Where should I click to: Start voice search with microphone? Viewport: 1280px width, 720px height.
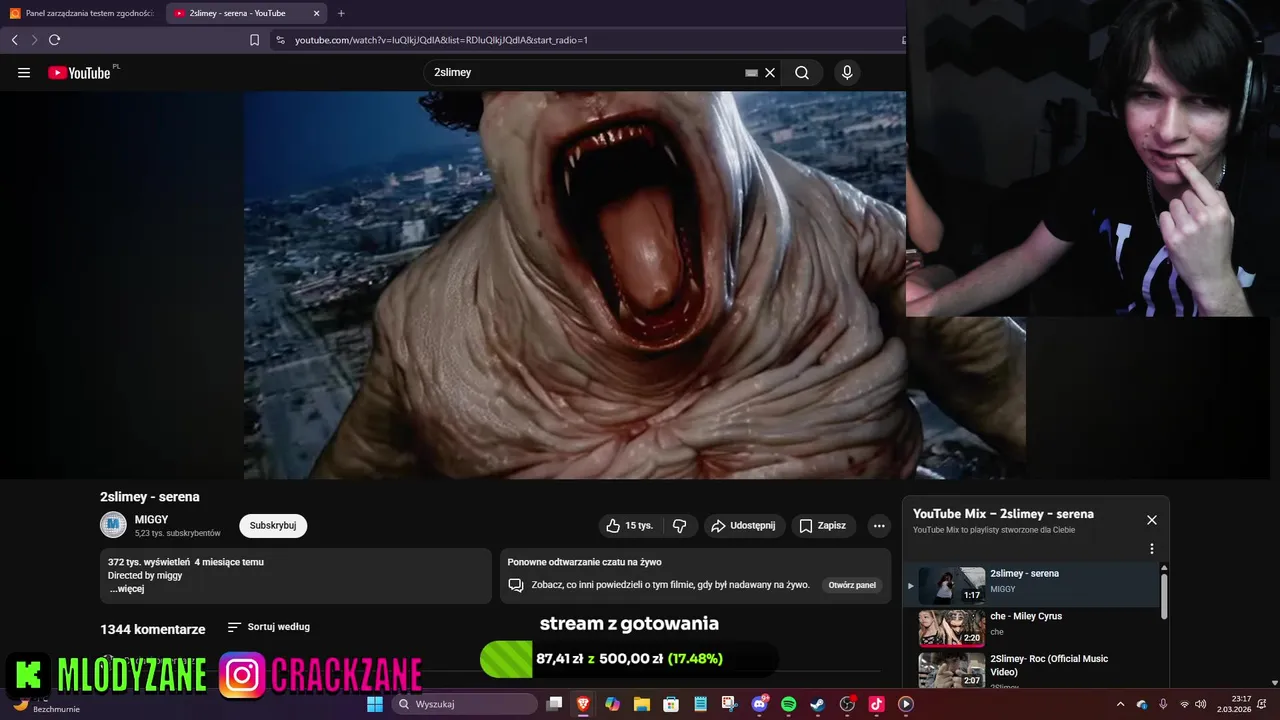(847, 72)
